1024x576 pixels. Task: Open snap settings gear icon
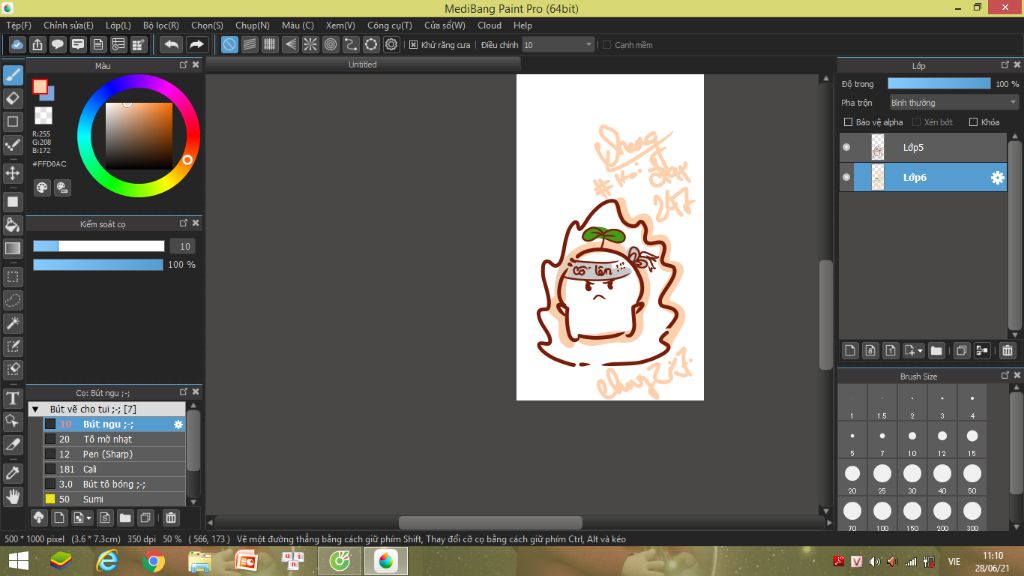[391, 44]
